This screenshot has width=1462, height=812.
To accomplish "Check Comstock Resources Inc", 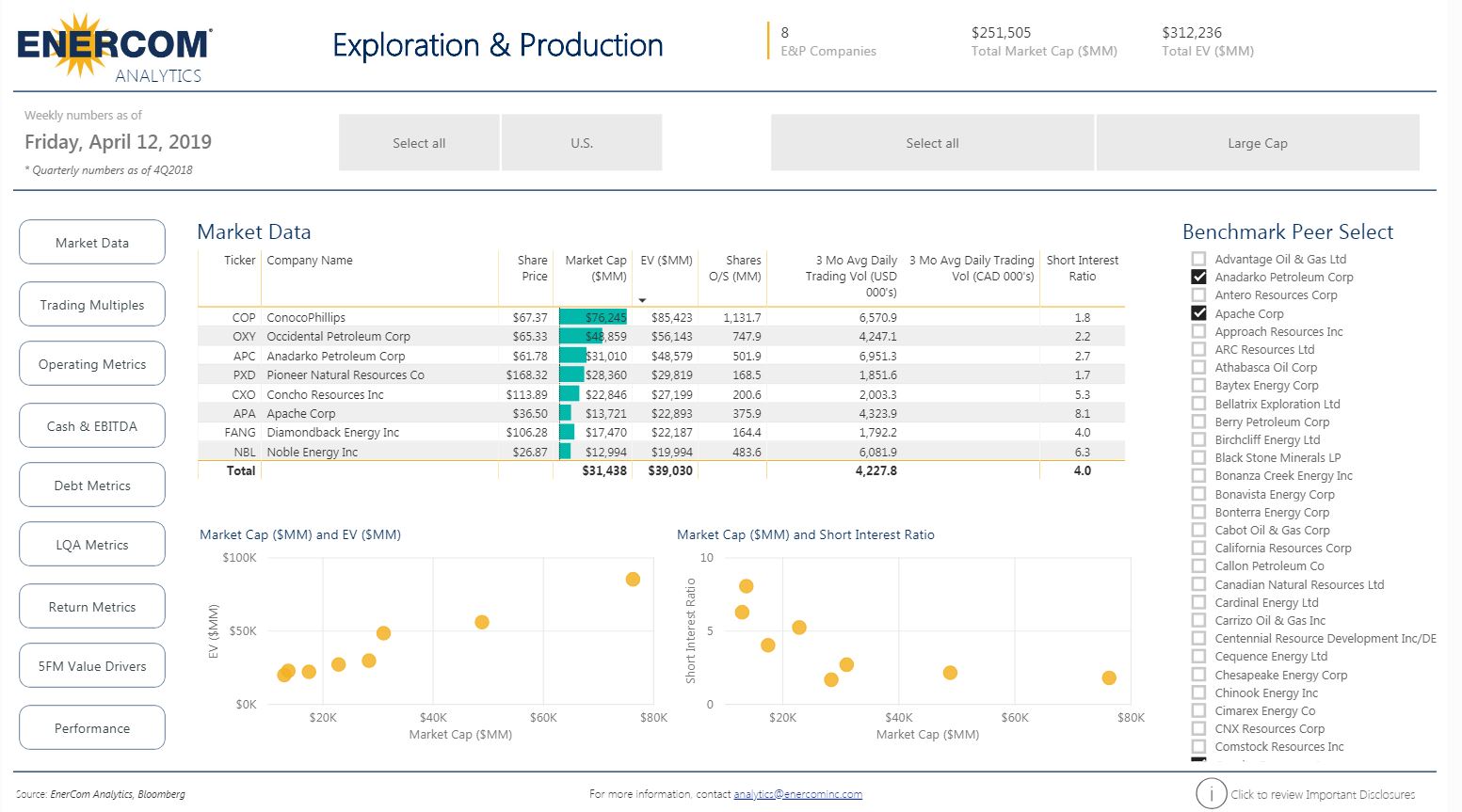I will [1198, 746].
